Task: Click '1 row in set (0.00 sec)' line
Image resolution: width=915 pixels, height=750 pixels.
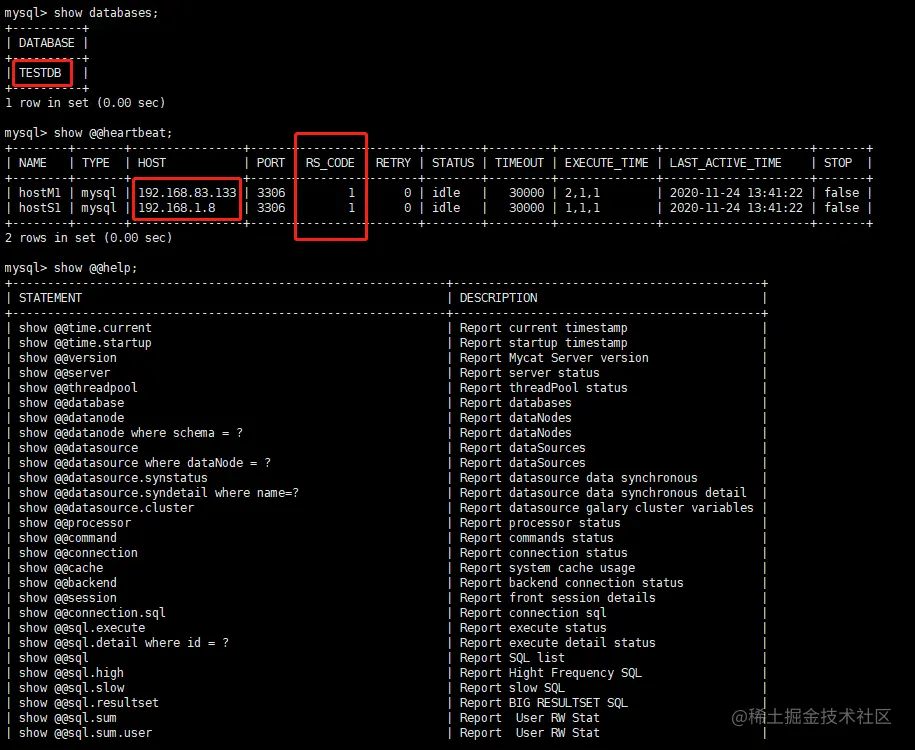Action: tap(85, 103)
